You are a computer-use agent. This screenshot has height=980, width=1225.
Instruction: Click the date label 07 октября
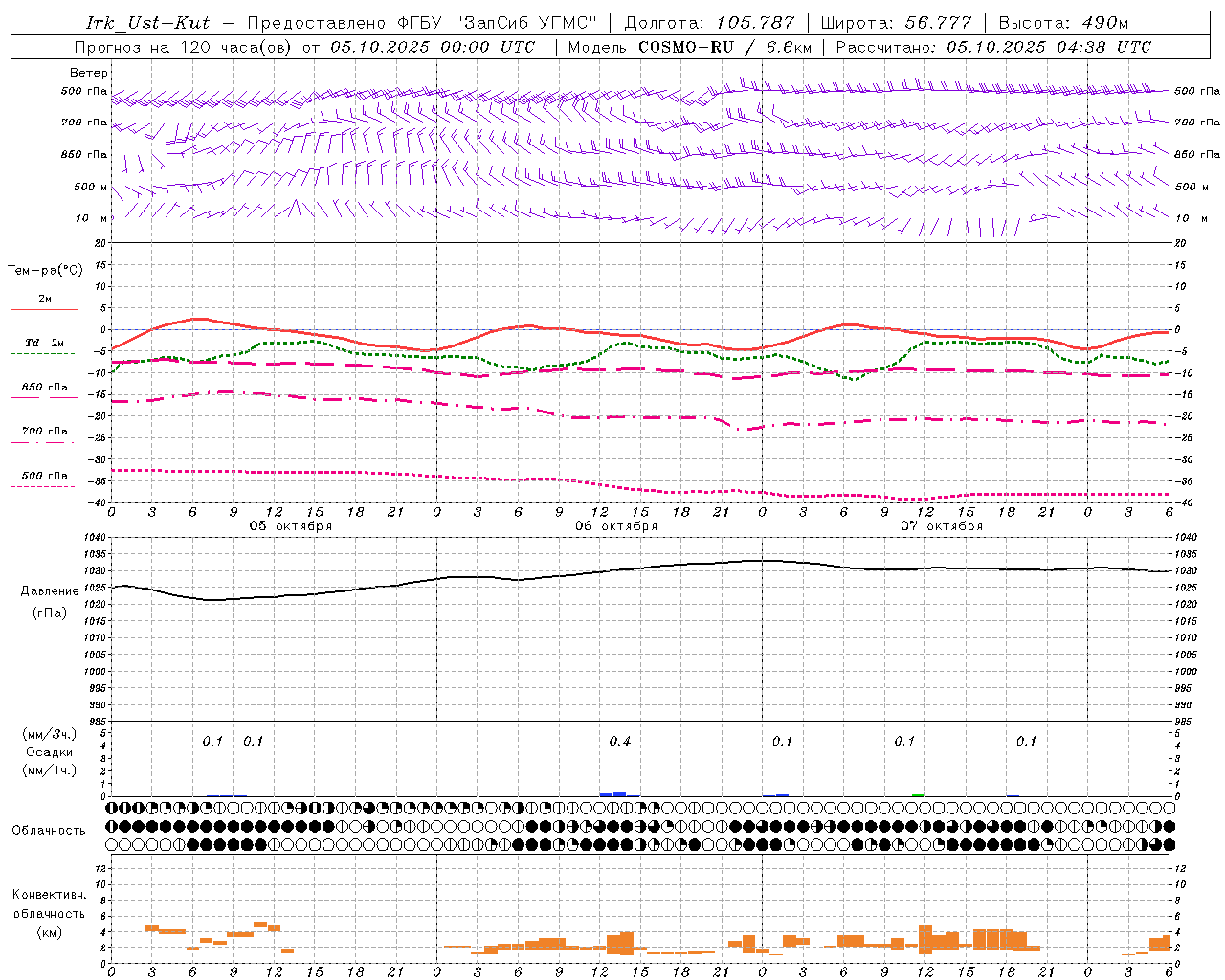click(942, 526)
